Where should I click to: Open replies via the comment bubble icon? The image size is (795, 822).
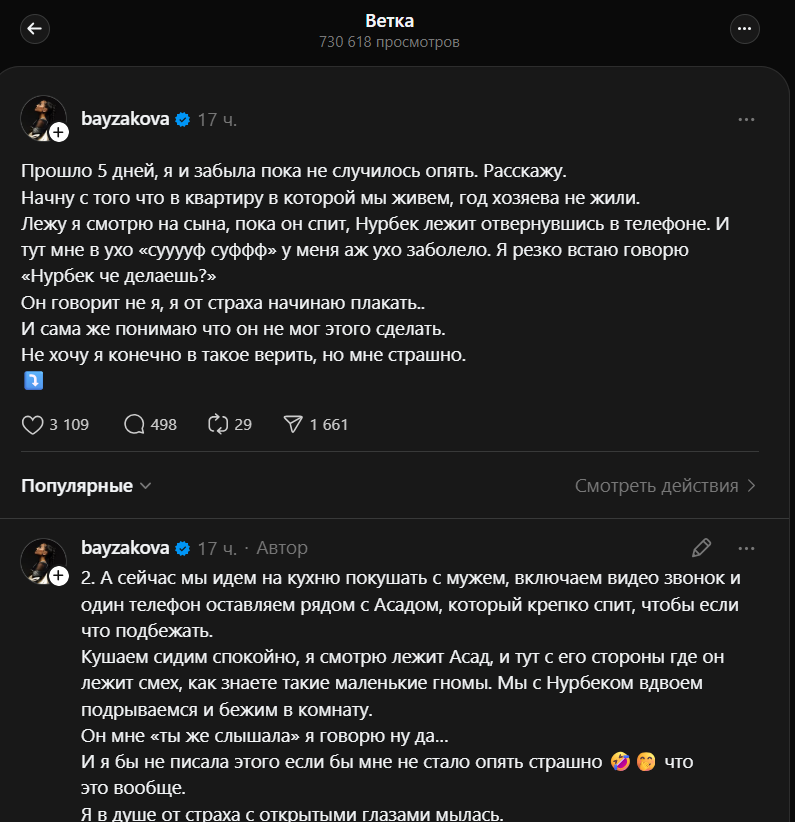point(134,425)
